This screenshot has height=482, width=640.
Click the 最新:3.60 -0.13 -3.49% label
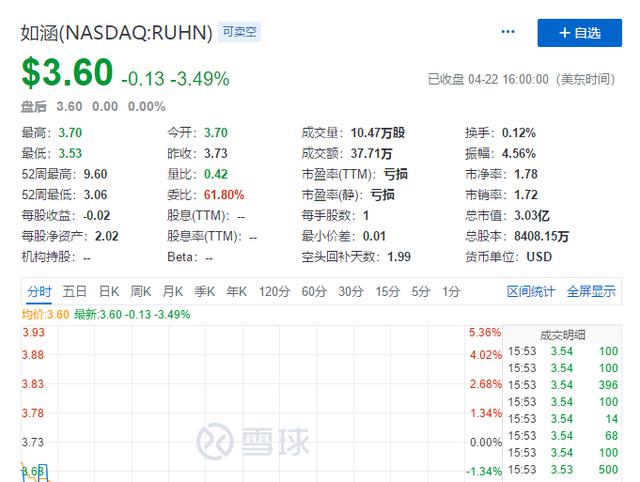(132, 315)
